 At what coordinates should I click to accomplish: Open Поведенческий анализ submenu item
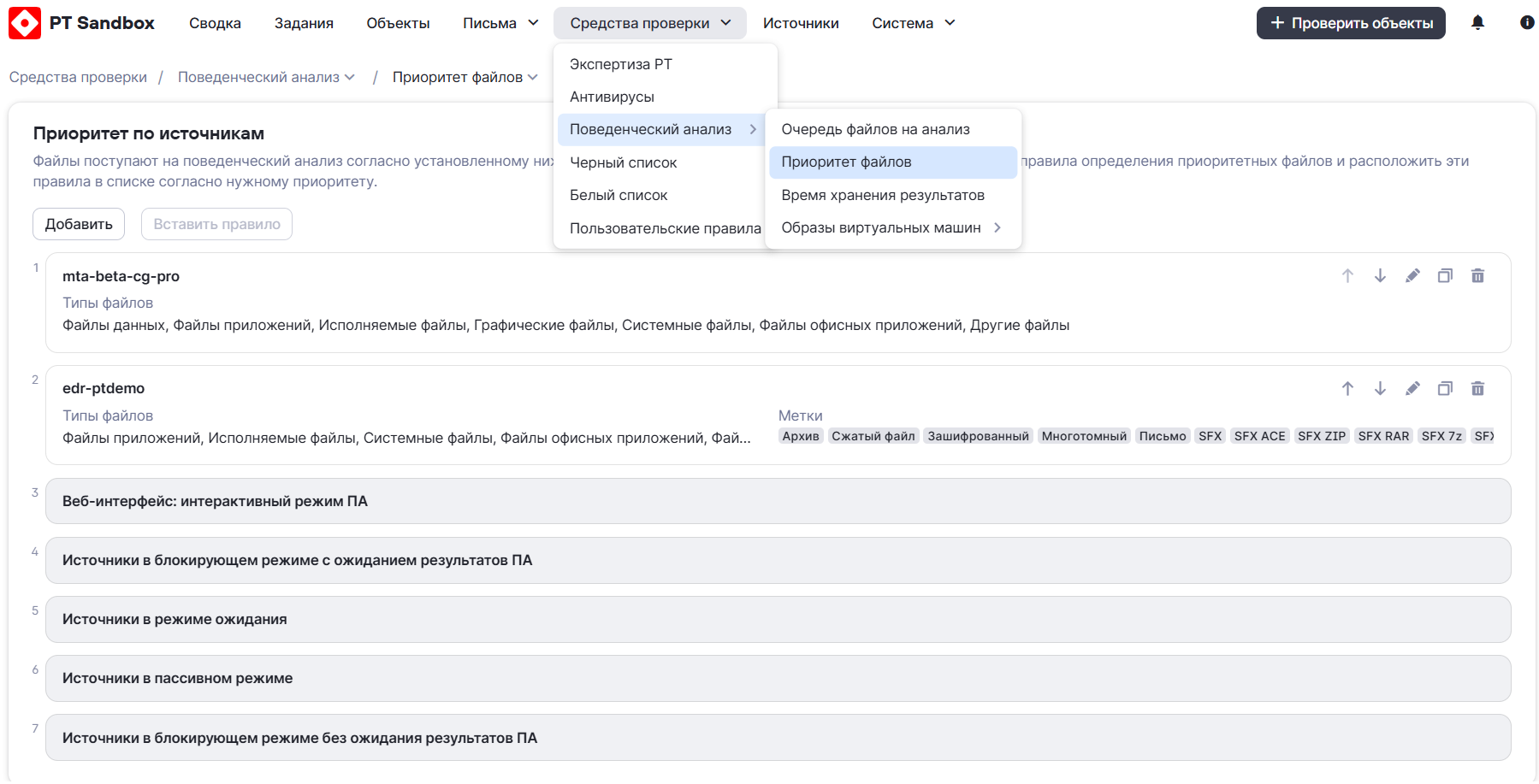pyautogui.click(x=661, y=129)
